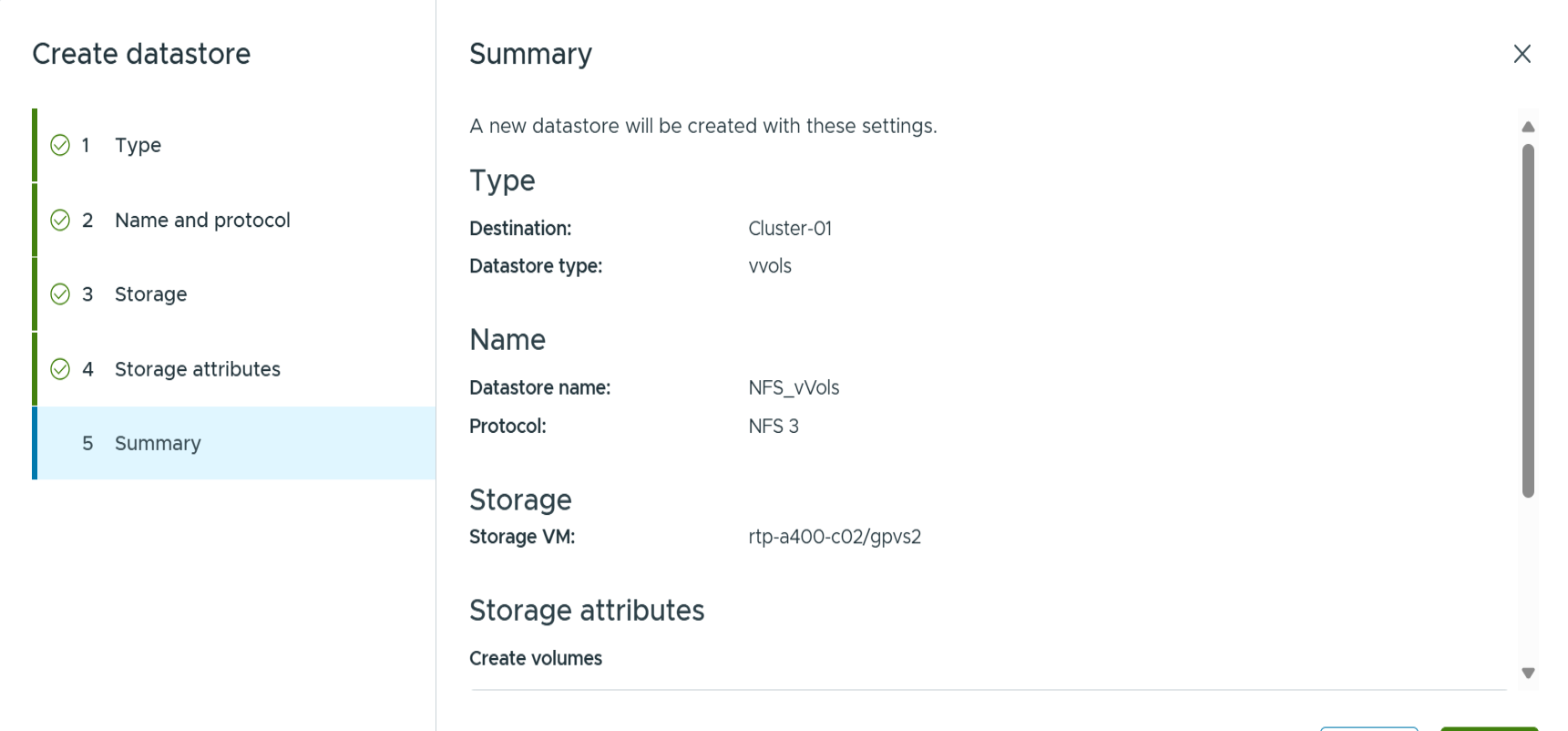Click the checkmark icon beside Storage attributes
Screen dimensions: 1568x731
click(x=60, y=369)
